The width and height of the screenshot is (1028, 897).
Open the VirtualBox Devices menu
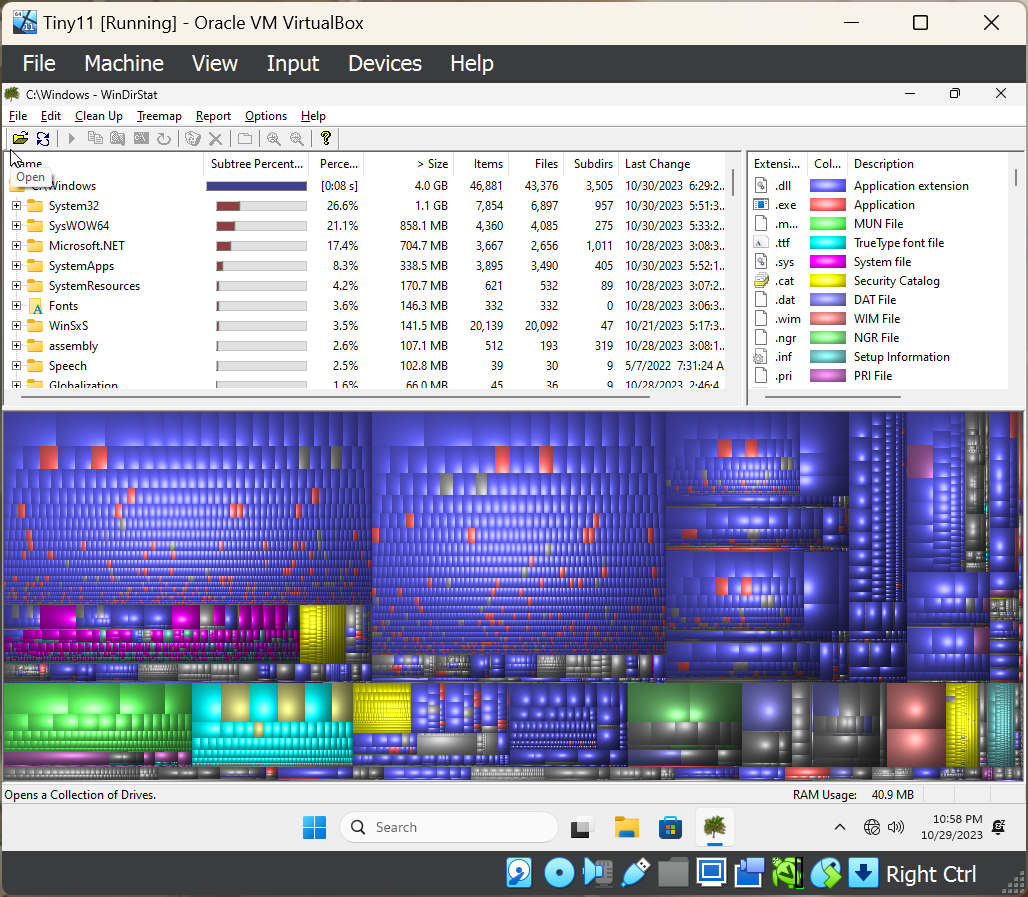click(x=385, y=64)
